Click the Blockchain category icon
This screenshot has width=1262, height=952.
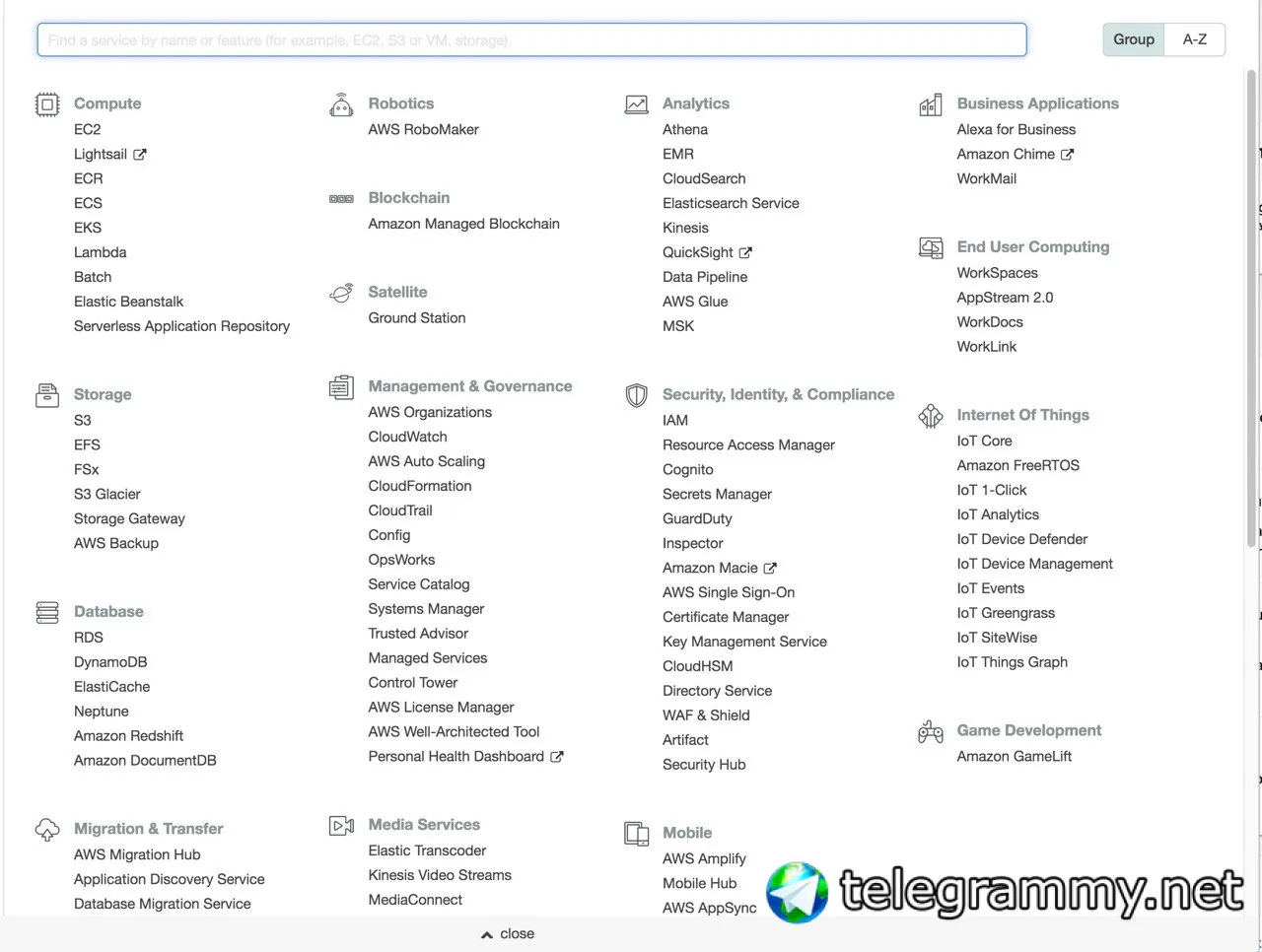pos(341,199)
